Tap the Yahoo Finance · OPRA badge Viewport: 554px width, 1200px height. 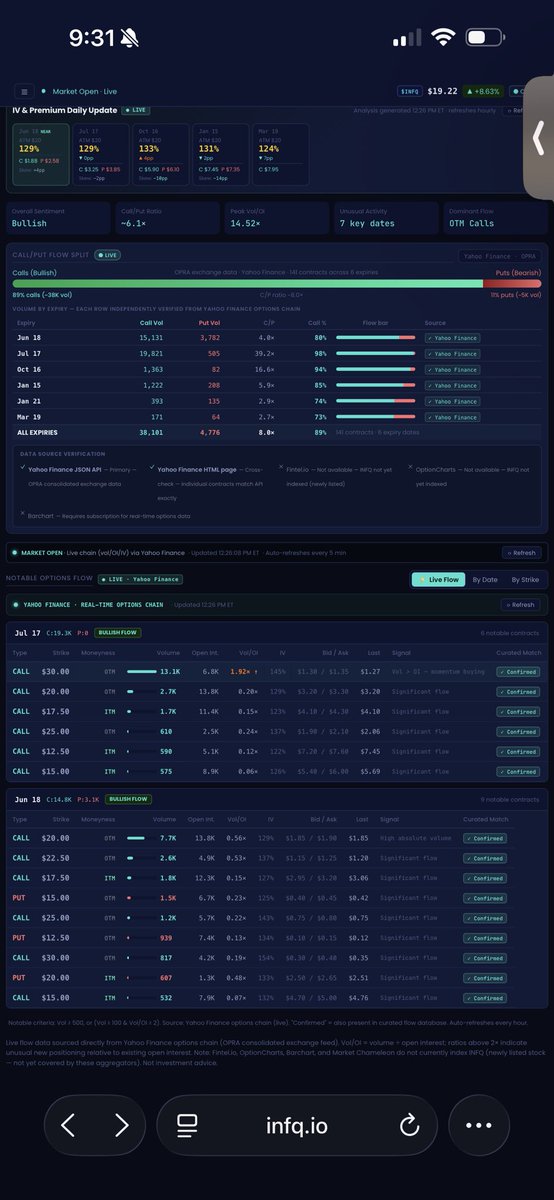coord(499,256)
